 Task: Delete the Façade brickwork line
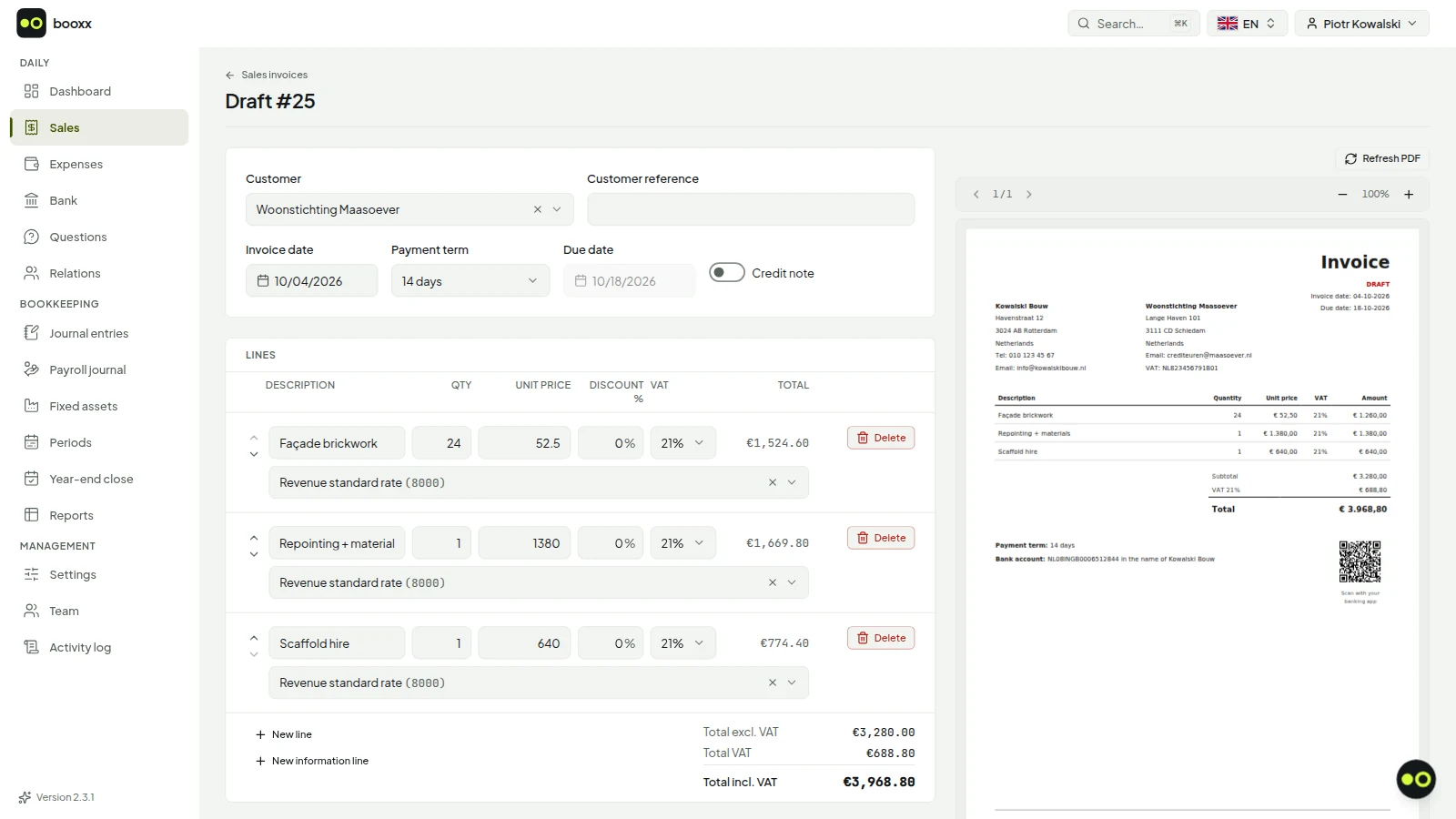[x=881, y=438]
